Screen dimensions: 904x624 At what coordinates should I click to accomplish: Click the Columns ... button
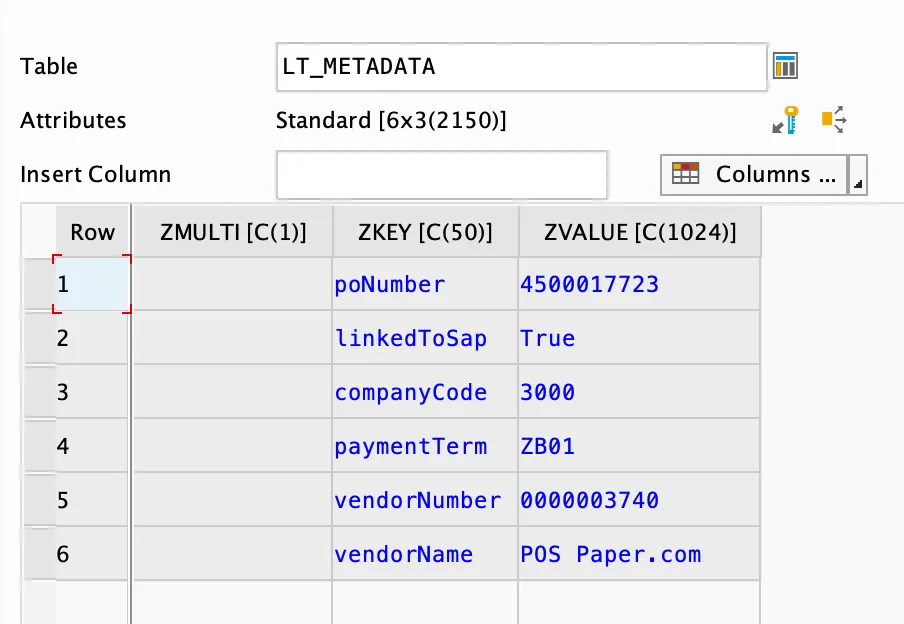point(754,175)
